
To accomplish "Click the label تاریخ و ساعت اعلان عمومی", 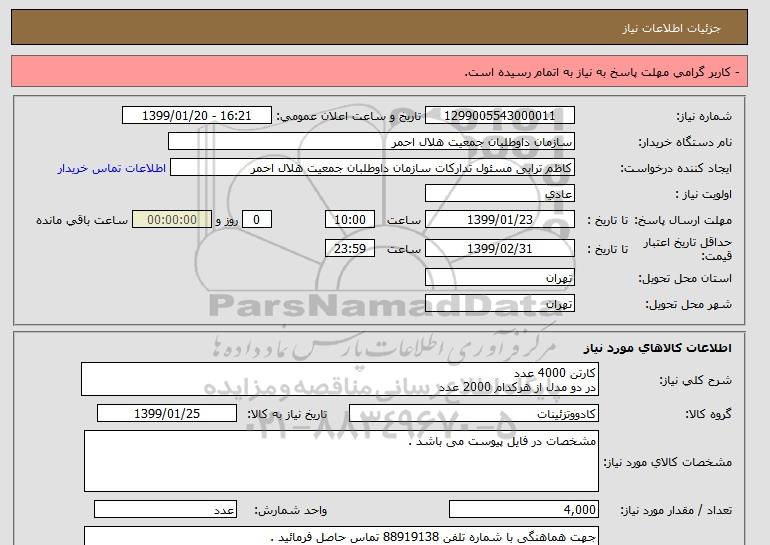I will (349, 116).
